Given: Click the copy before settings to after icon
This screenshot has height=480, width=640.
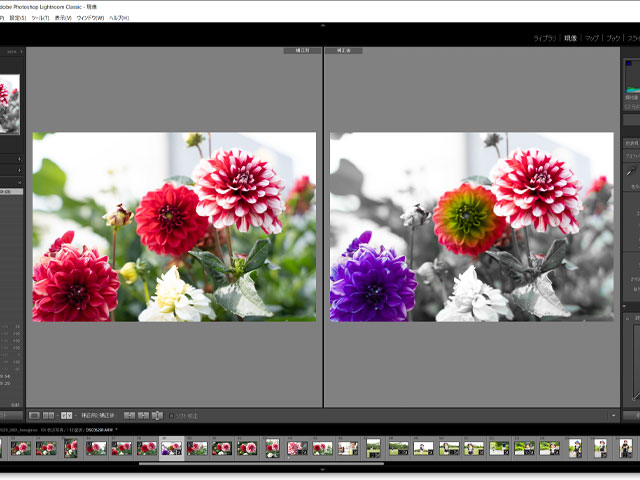Looking at the screenshot, I should (129, 415).
